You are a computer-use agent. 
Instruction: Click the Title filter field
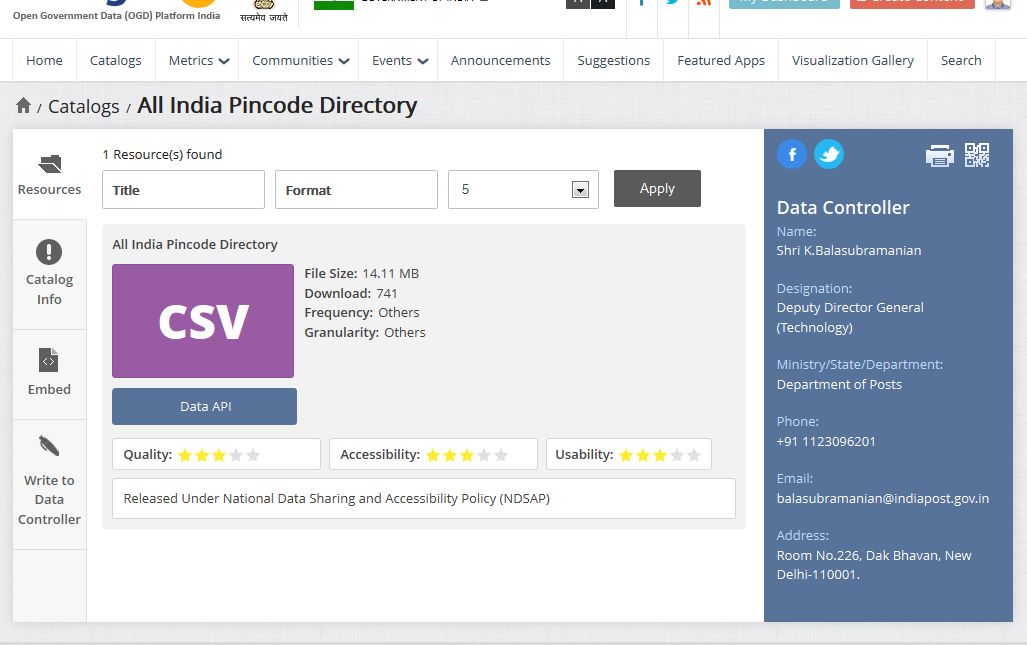(x=183, y=189)
